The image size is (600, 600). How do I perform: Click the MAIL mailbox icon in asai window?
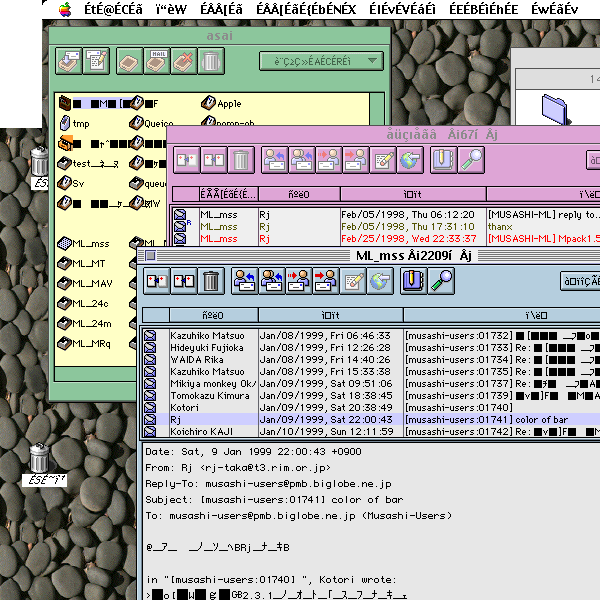coord(157,61)
